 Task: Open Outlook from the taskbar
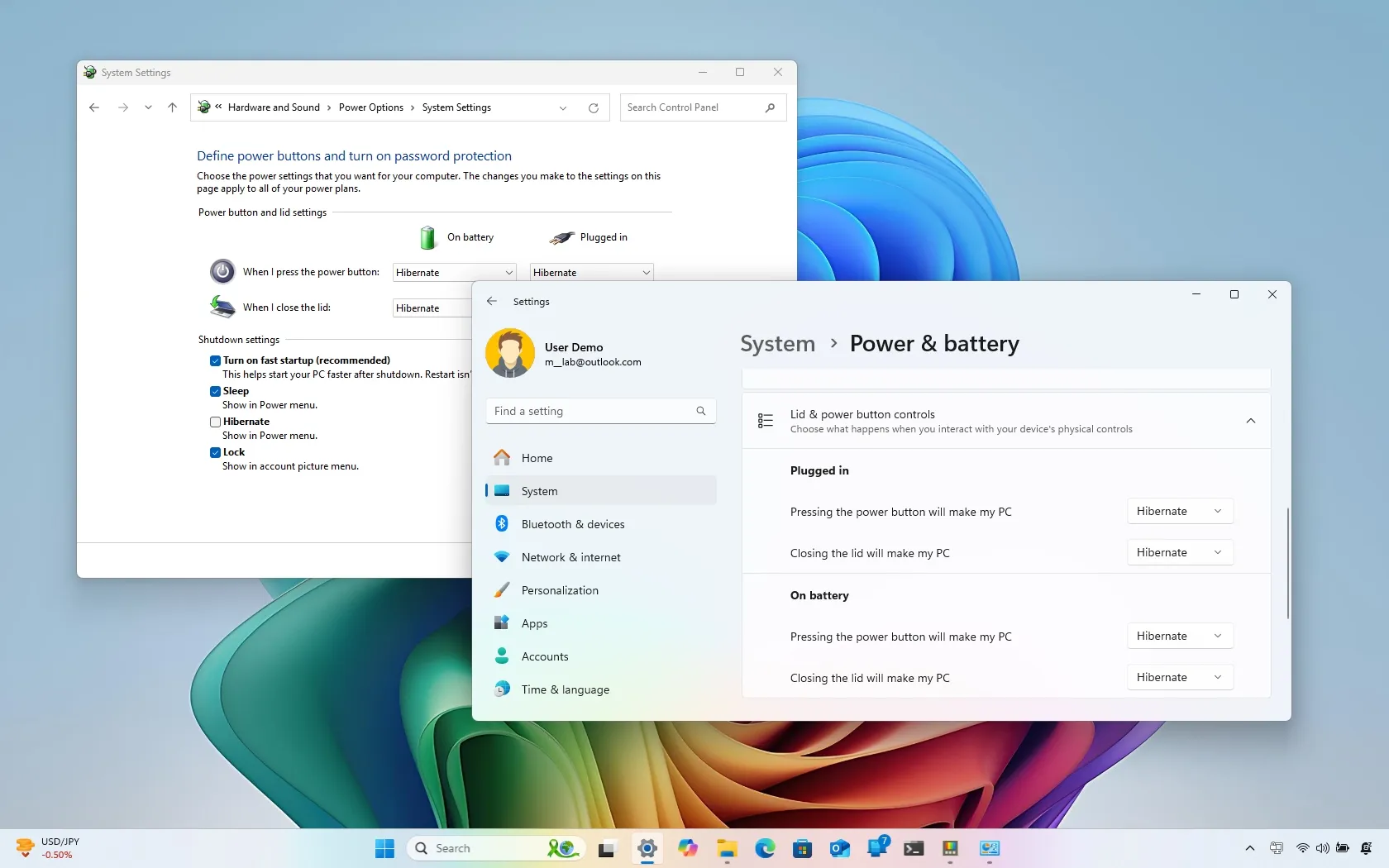click(x=839, y=848)
